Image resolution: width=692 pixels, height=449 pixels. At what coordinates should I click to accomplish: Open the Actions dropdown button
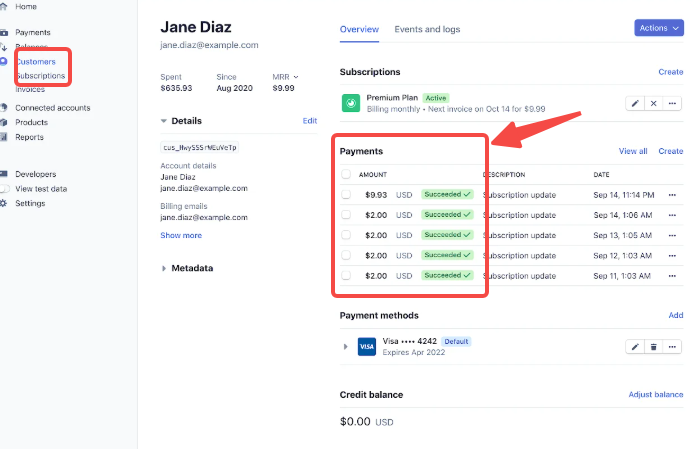[x=658, y=28]
